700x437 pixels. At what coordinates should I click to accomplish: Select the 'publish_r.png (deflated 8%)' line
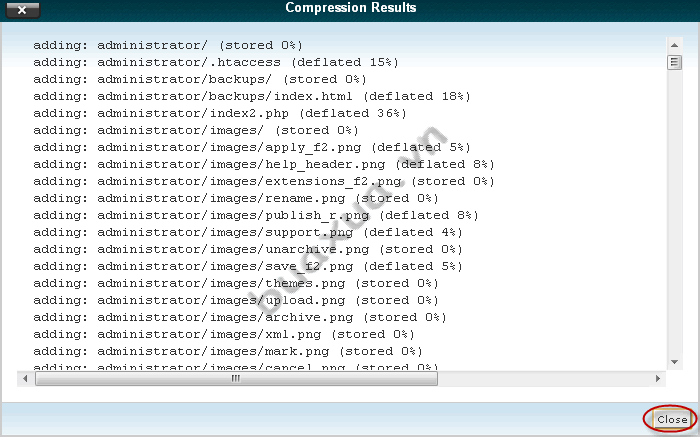click(256, 215)
